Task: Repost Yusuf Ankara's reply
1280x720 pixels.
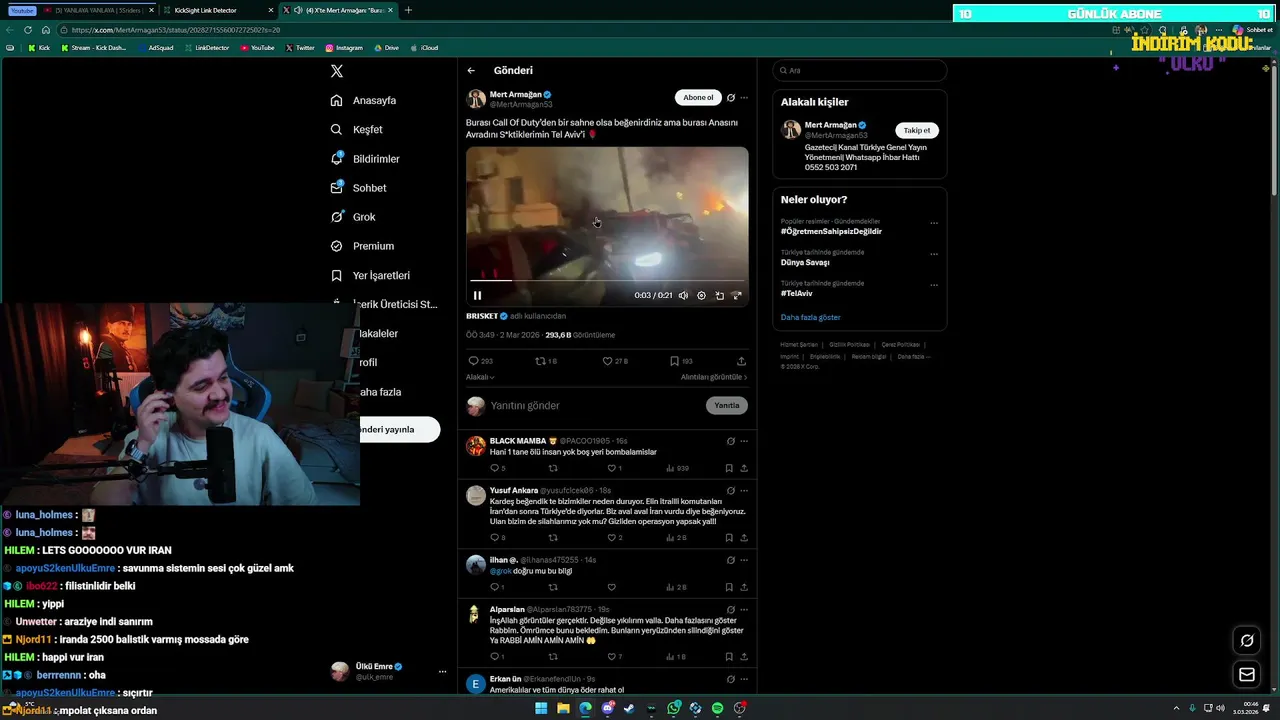Action: (553, 538)
